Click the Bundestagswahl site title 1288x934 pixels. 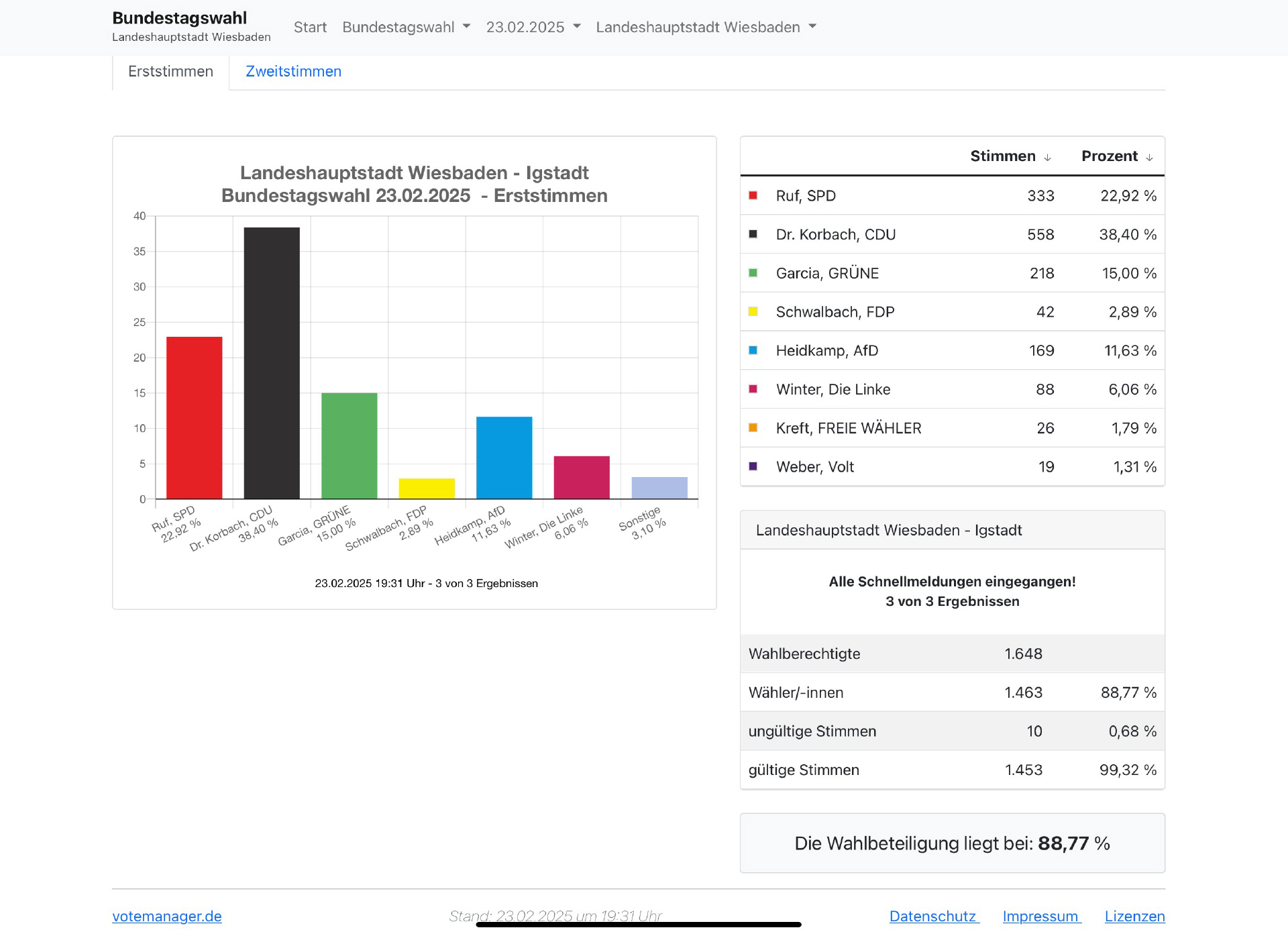tap(179, 18)
